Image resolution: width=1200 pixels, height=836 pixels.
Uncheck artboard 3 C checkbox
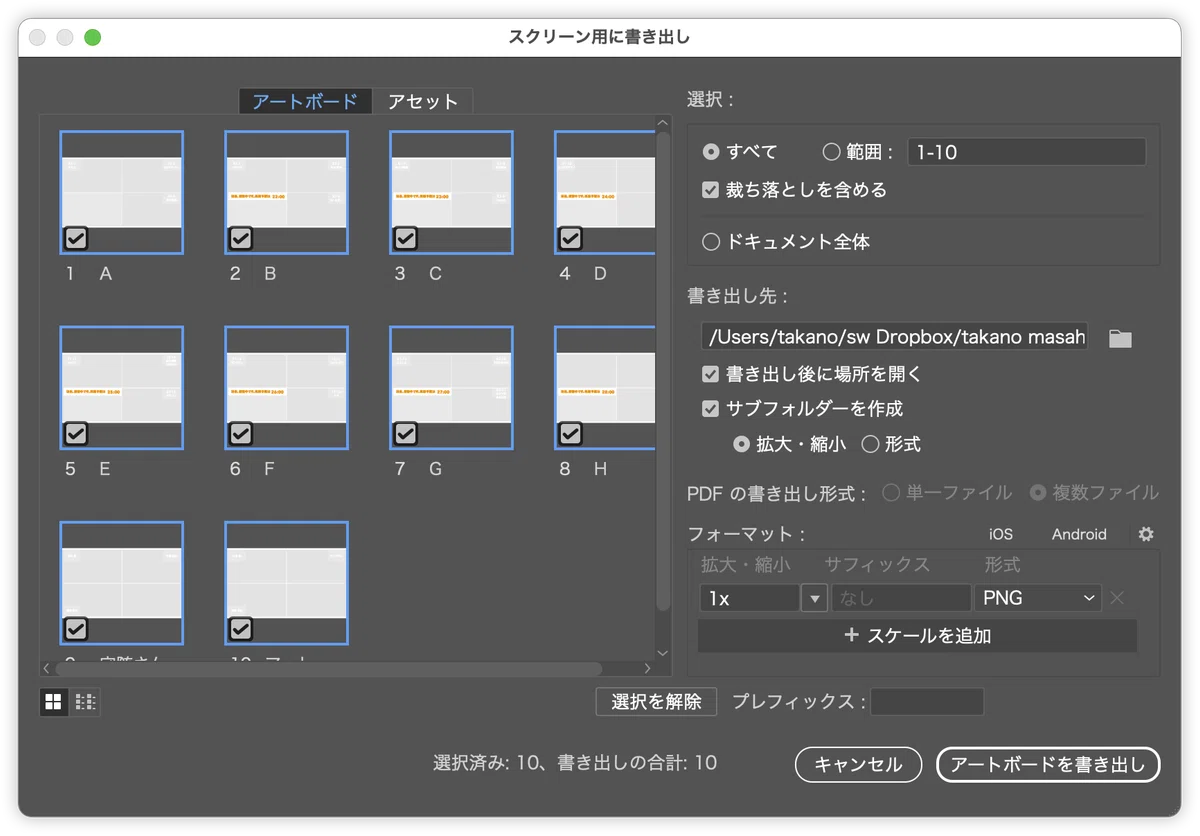coord(405,238)
